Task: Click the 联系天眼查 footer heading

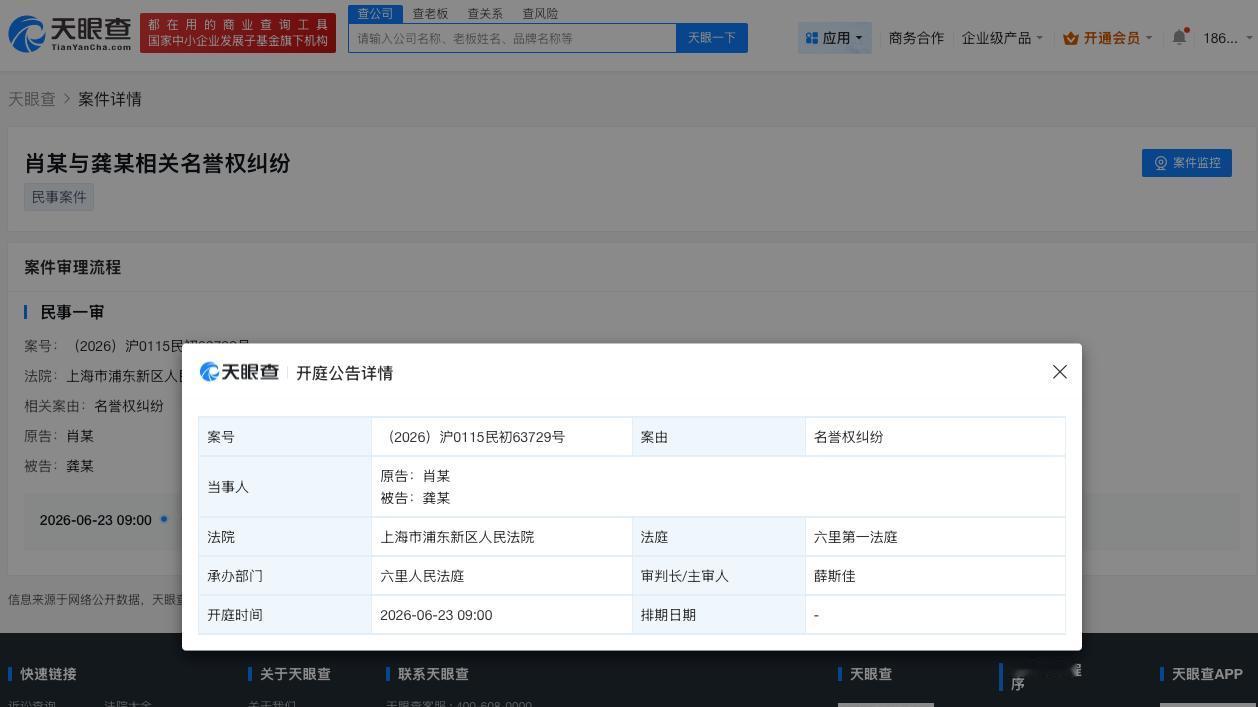Action: coord(433,674)
